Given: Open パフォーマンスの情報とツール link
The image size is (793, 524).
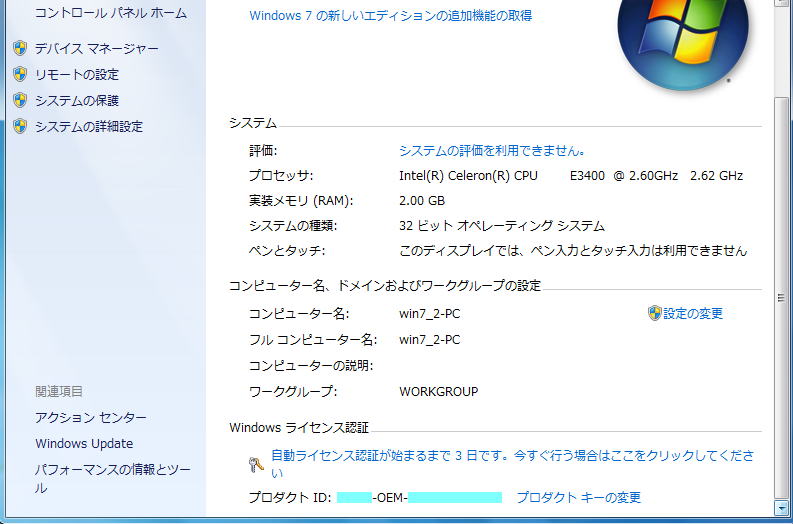Looking at the screenshot, I should (113, 478).
